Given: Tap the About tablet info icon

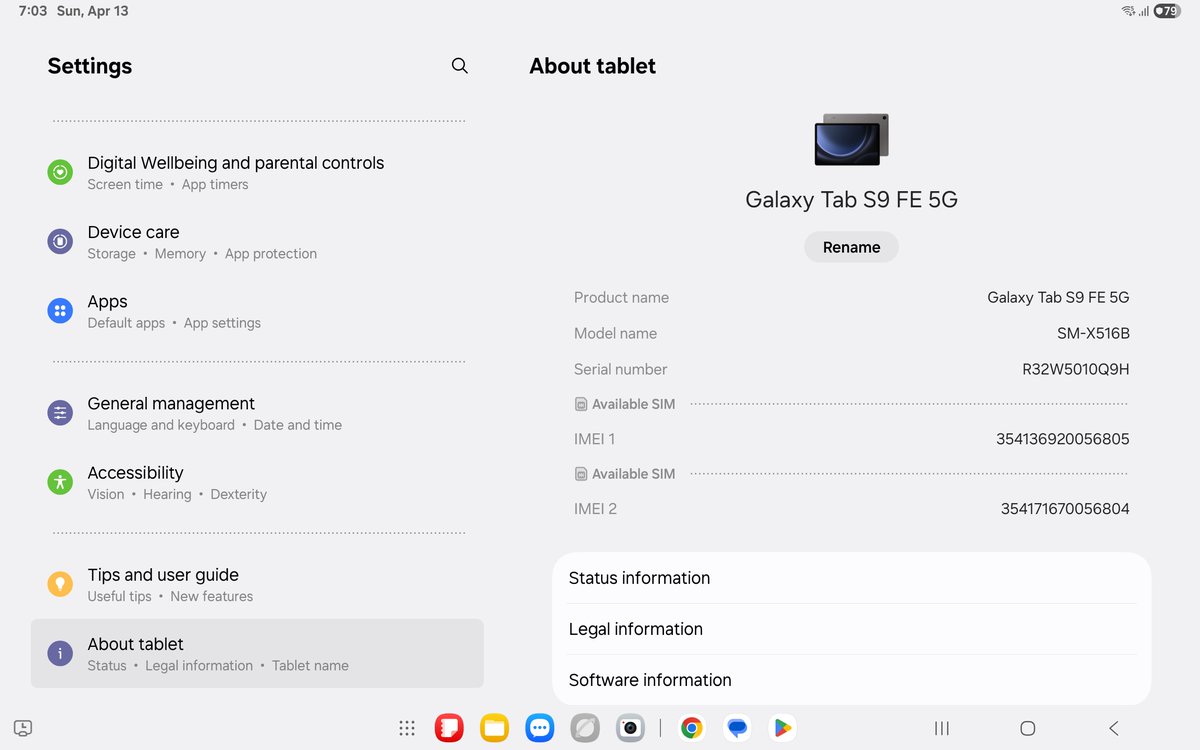Looking at the screenshot, I should pyautogui.click(x=60, y=654).
